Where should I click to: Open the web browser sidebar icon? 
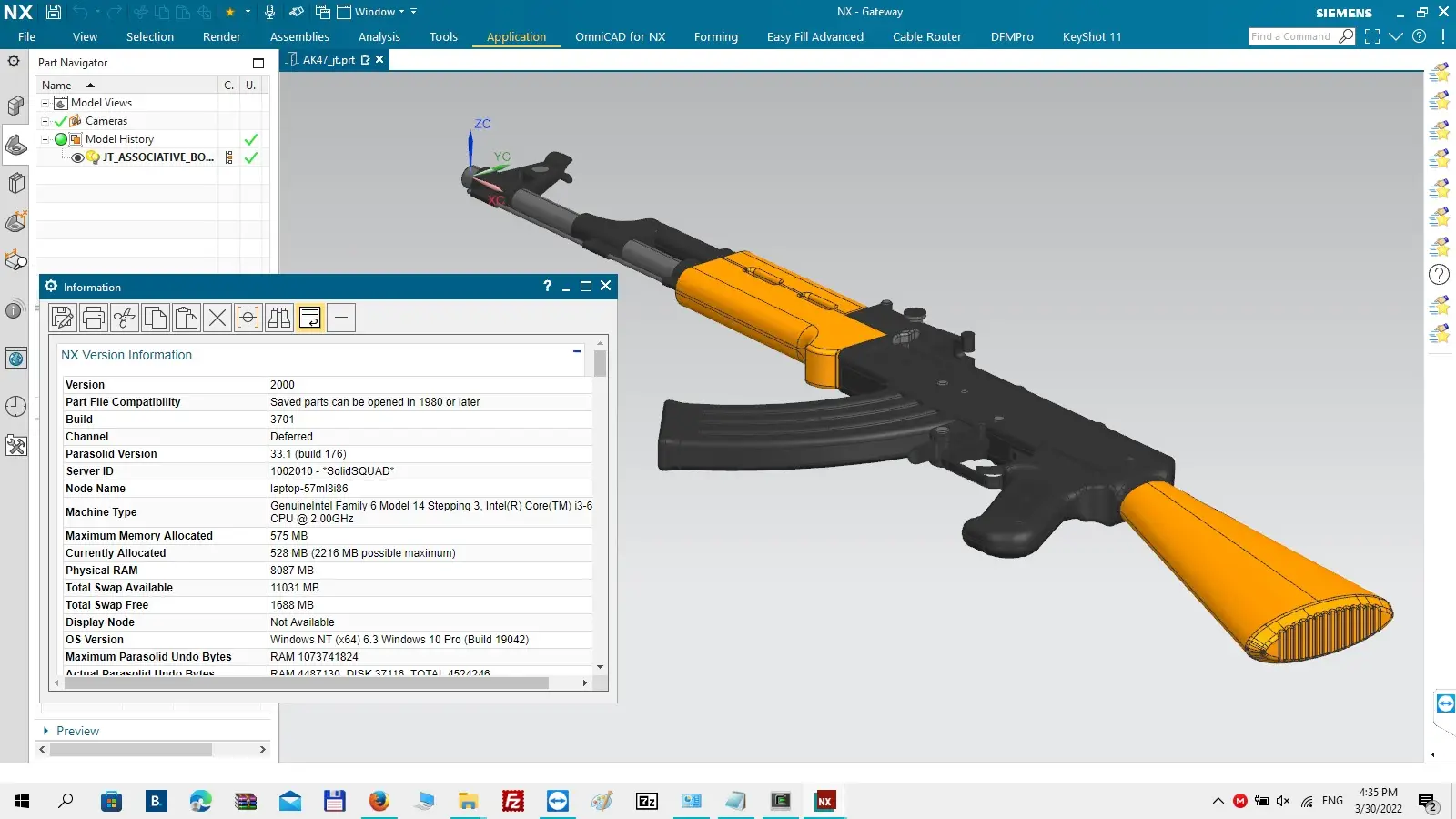pyautogui.click(x=15, y=358)
